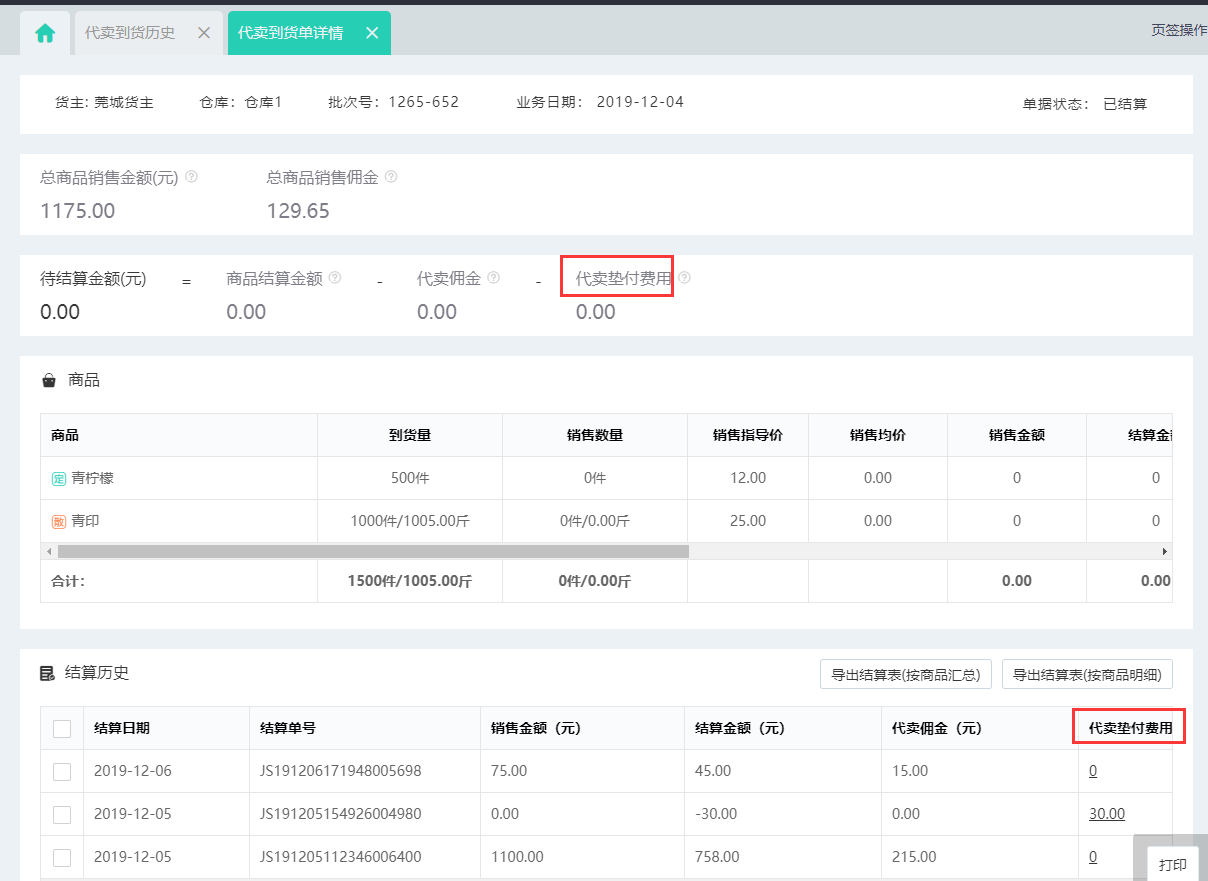Open 代卖垫付费用 link 0 for JS191205112346006400 row

1093,857
